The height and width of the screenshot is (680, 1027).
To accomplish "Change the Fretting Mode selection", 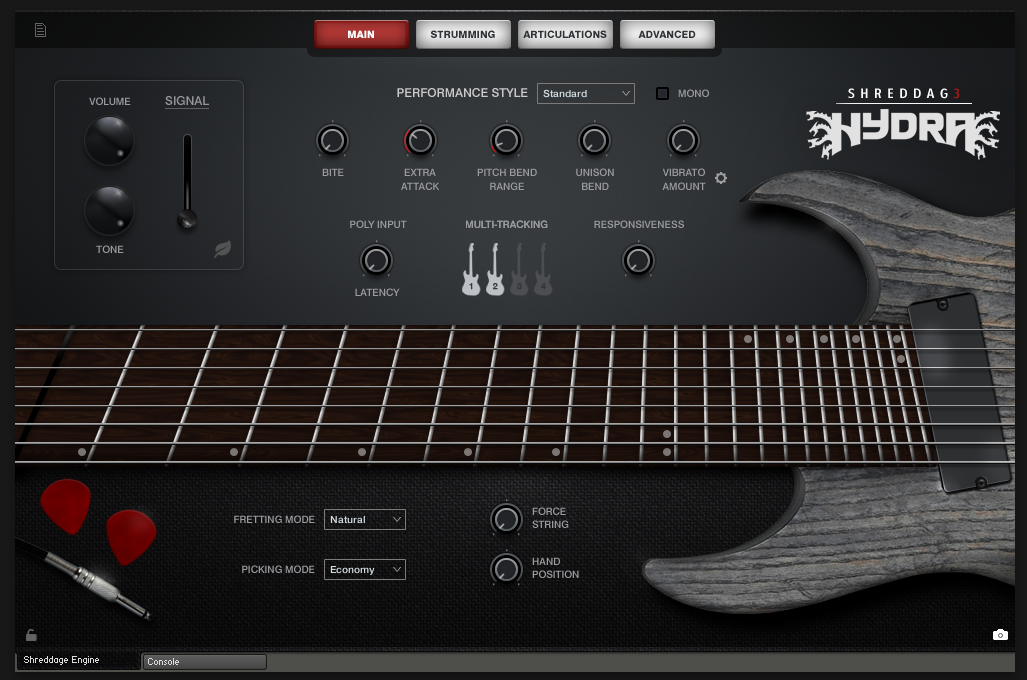I will tap(365, 519).
